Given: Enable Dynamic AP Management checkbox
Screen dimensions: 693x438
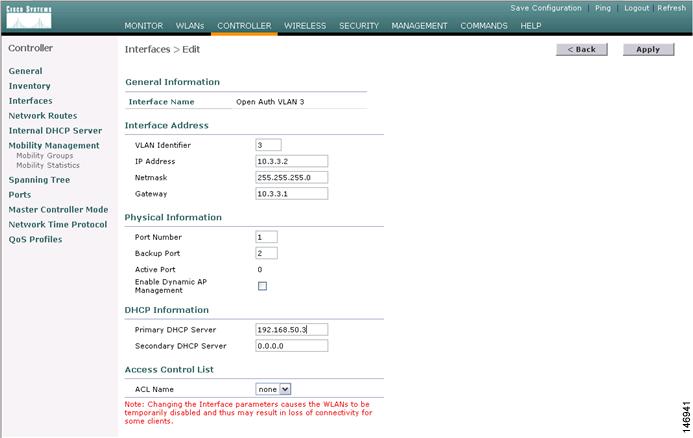Looking at the screenshot, I should 263,286.
